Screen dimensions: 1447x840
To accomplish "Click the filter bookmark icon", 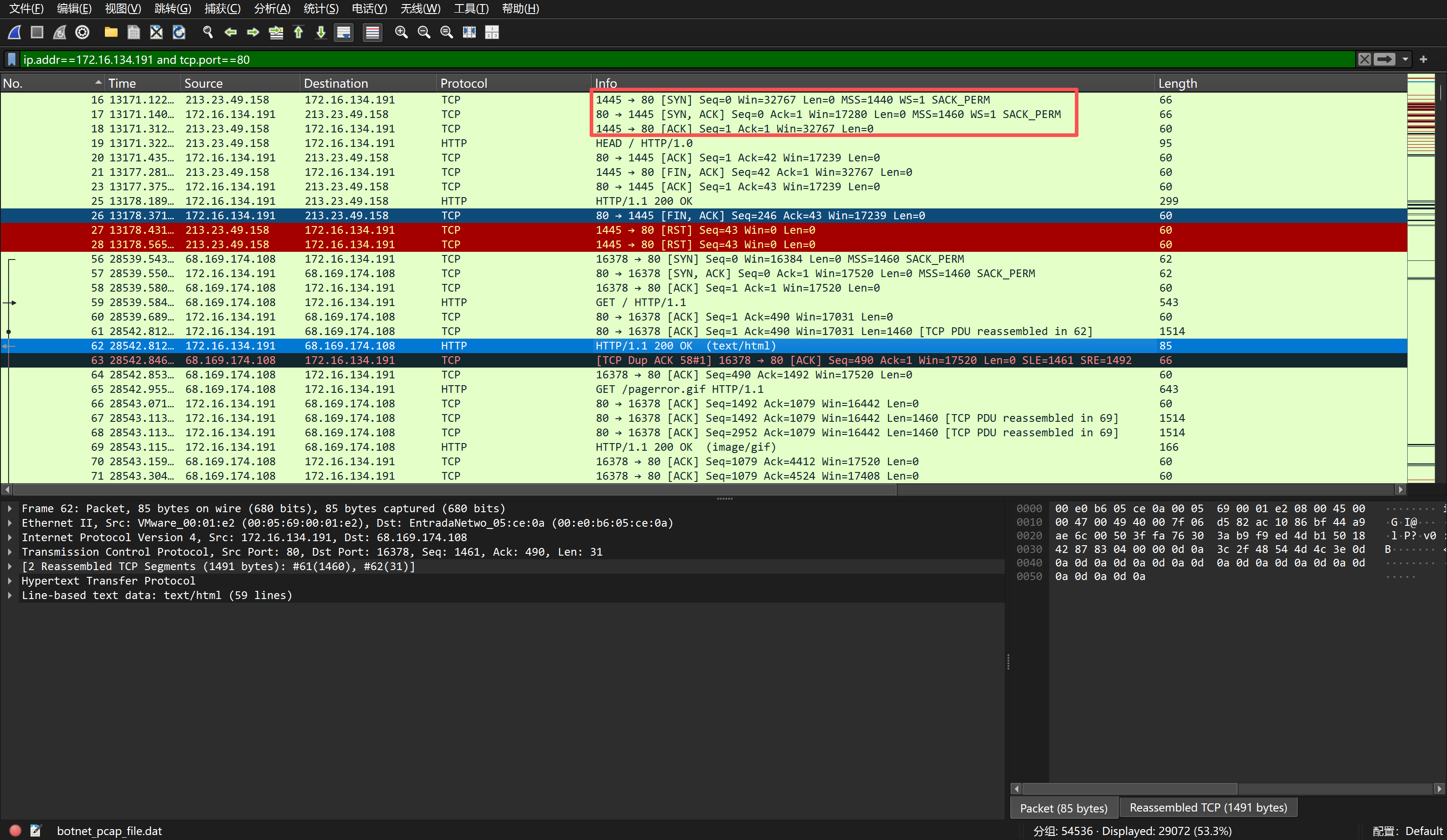I will [11, 59].
